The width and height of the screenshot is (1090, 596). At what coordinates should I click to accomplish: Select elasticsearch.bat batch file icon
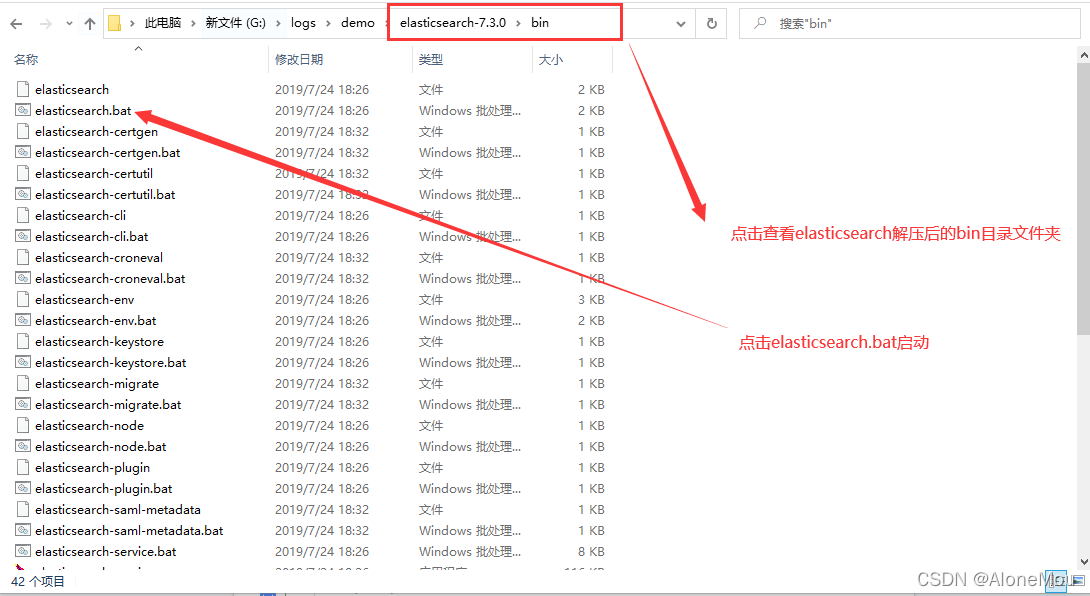click(23, 110)
